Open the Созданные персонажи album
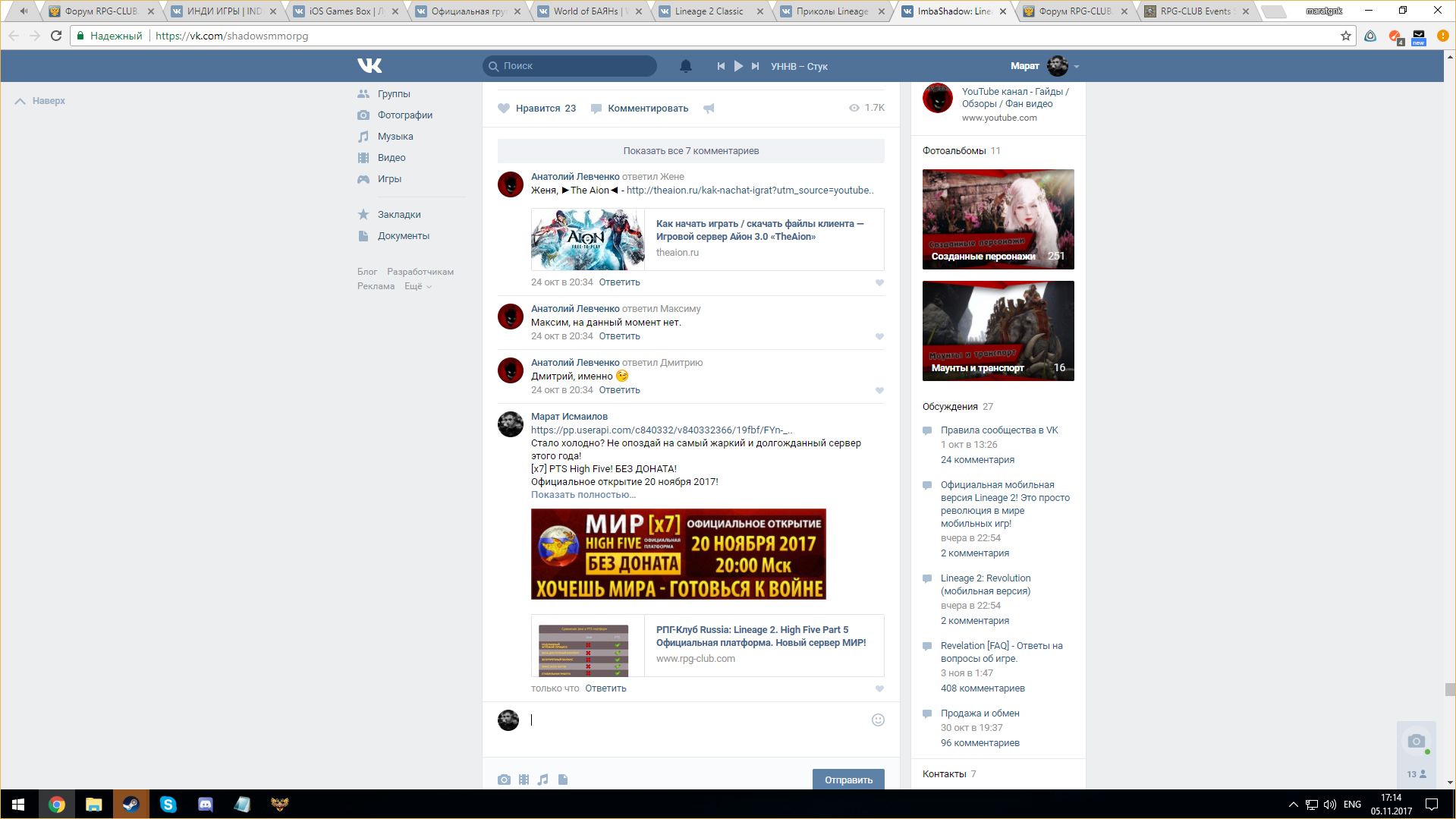Image resolution: width=1456 pixels, height=819 pixels. (998, 219)
